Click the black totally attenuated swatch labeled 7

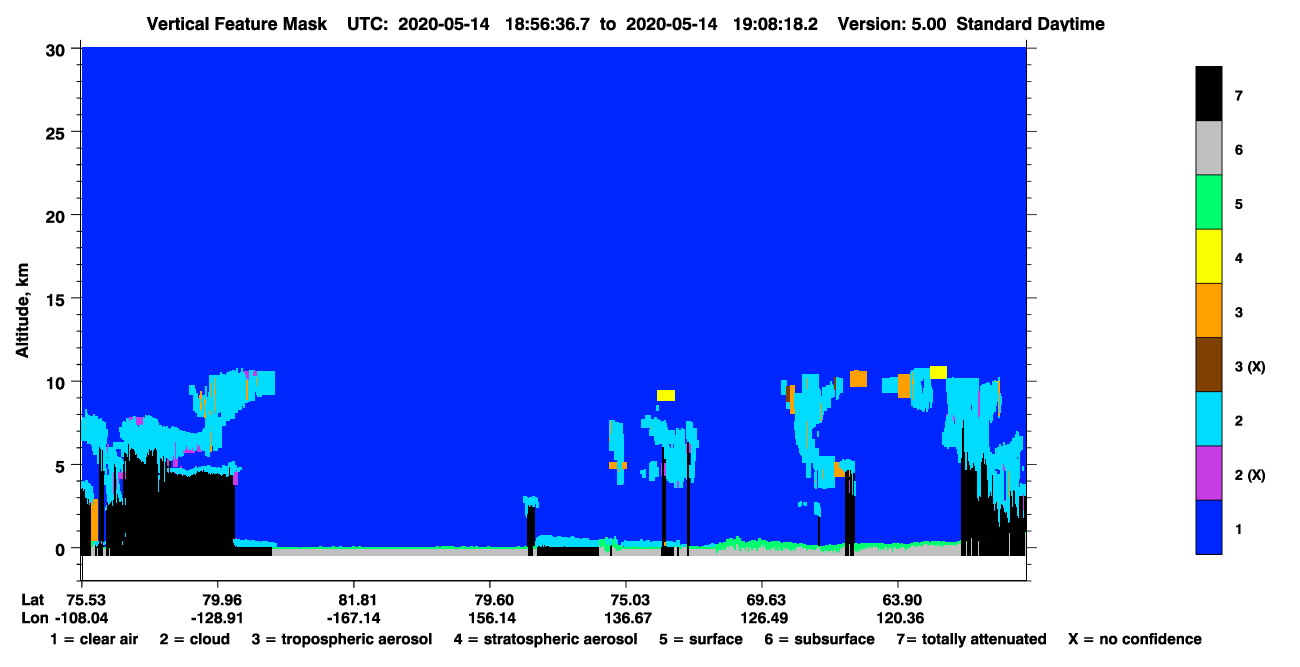coord(1209,94)
